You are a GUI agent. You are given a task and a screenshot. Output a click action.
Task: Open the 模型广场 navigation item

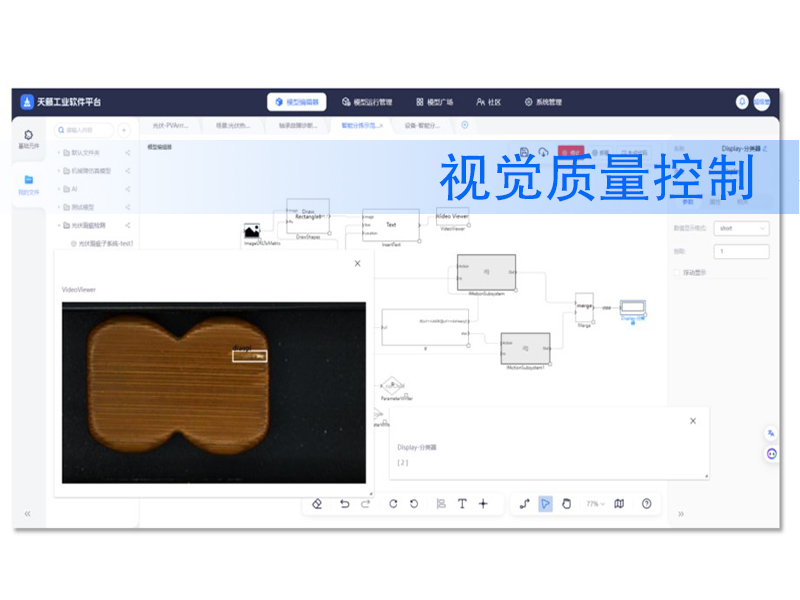[x=435, y=102]
